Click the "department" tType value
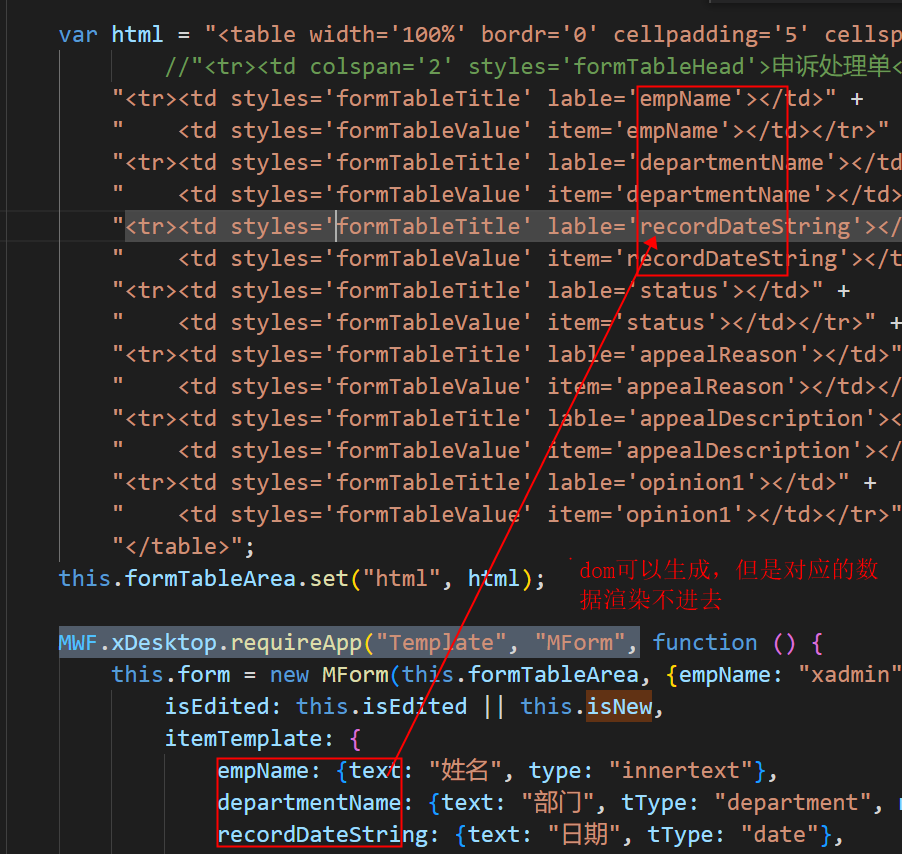The width and height of the screenshot is (902, 854). (x=793, y=802)
